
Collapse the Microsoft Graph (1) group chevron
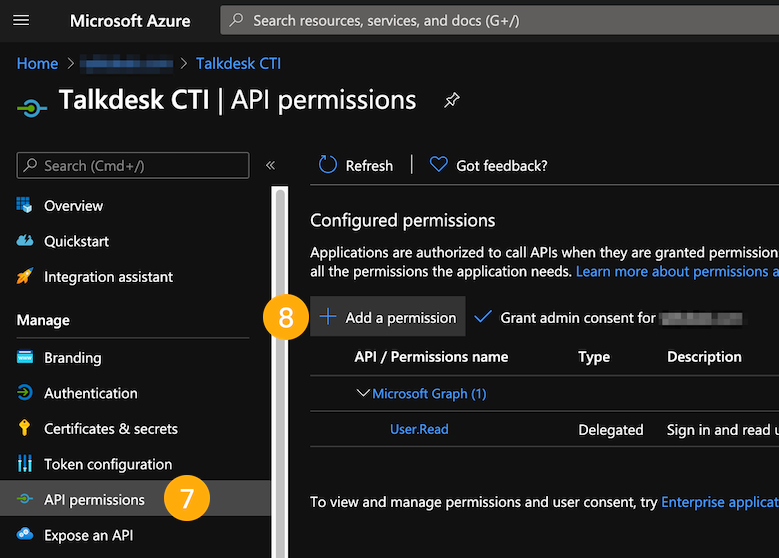point(363,394)
